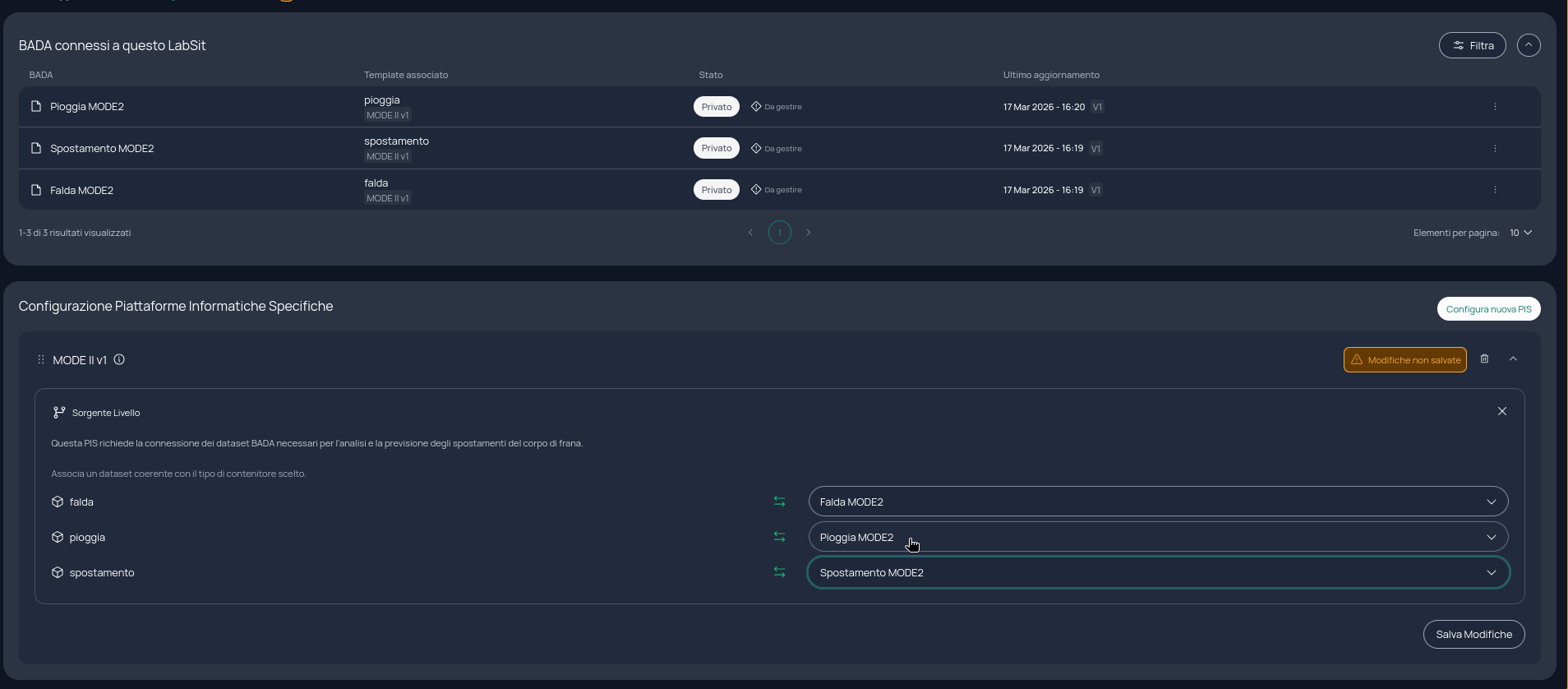Show info icon next to MODE II v1

(x=119, y=359)
